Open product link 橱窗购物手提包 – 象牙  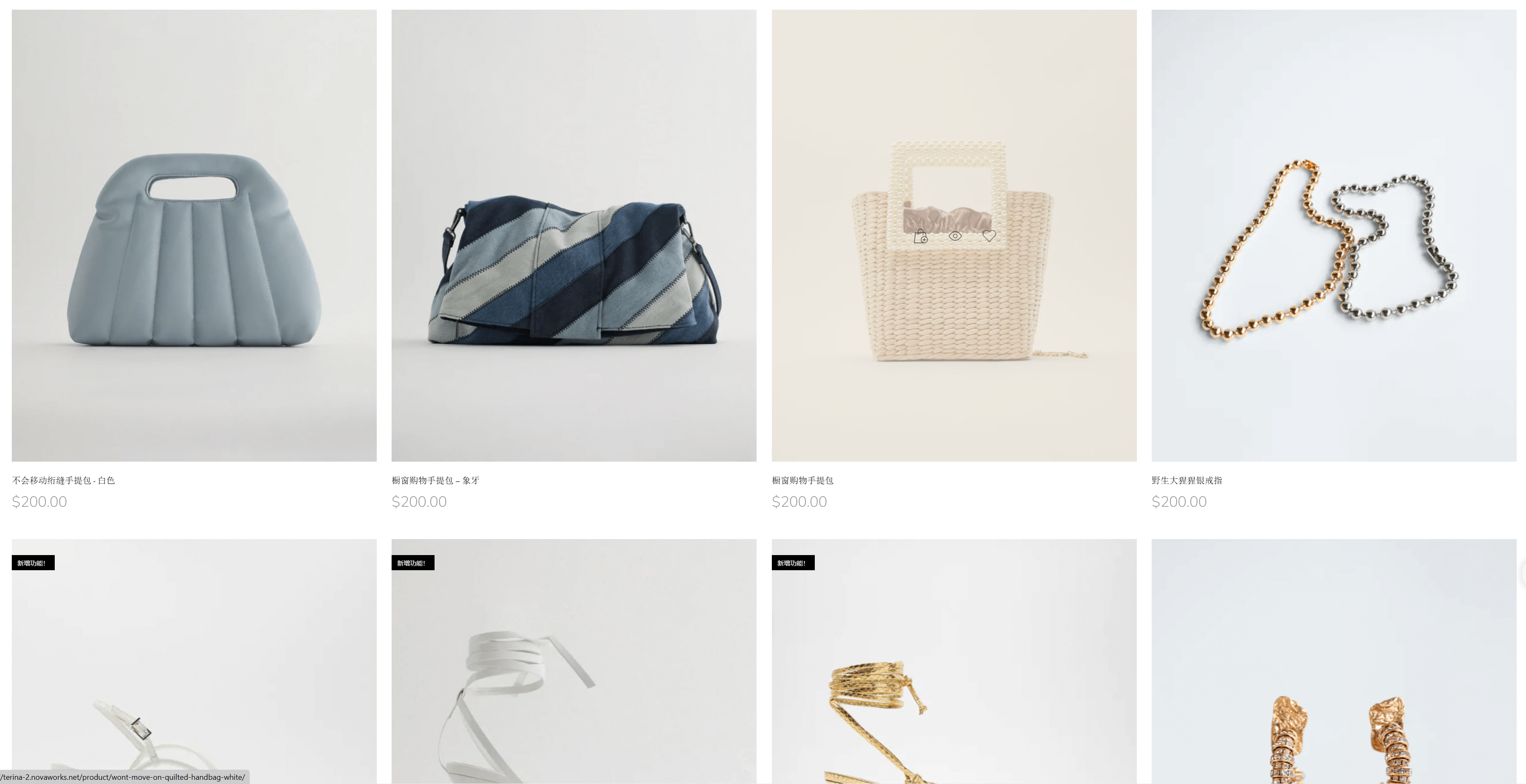point(435,480)
